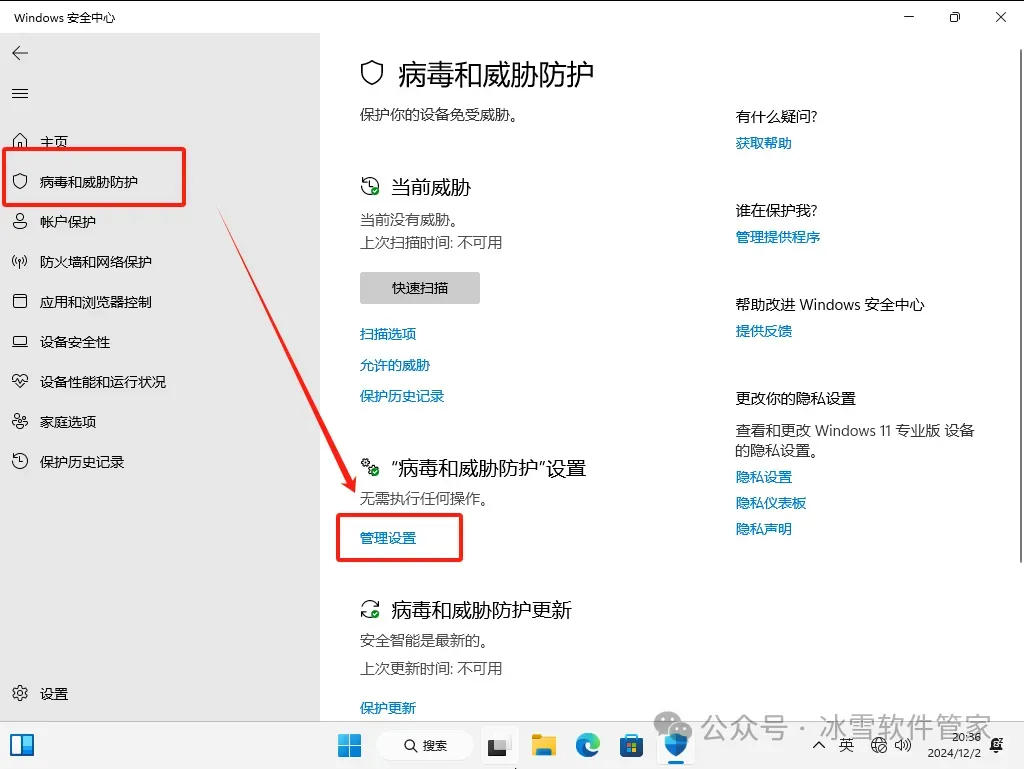Launch Microsoft Edge from the taskbar

point(588,745)
